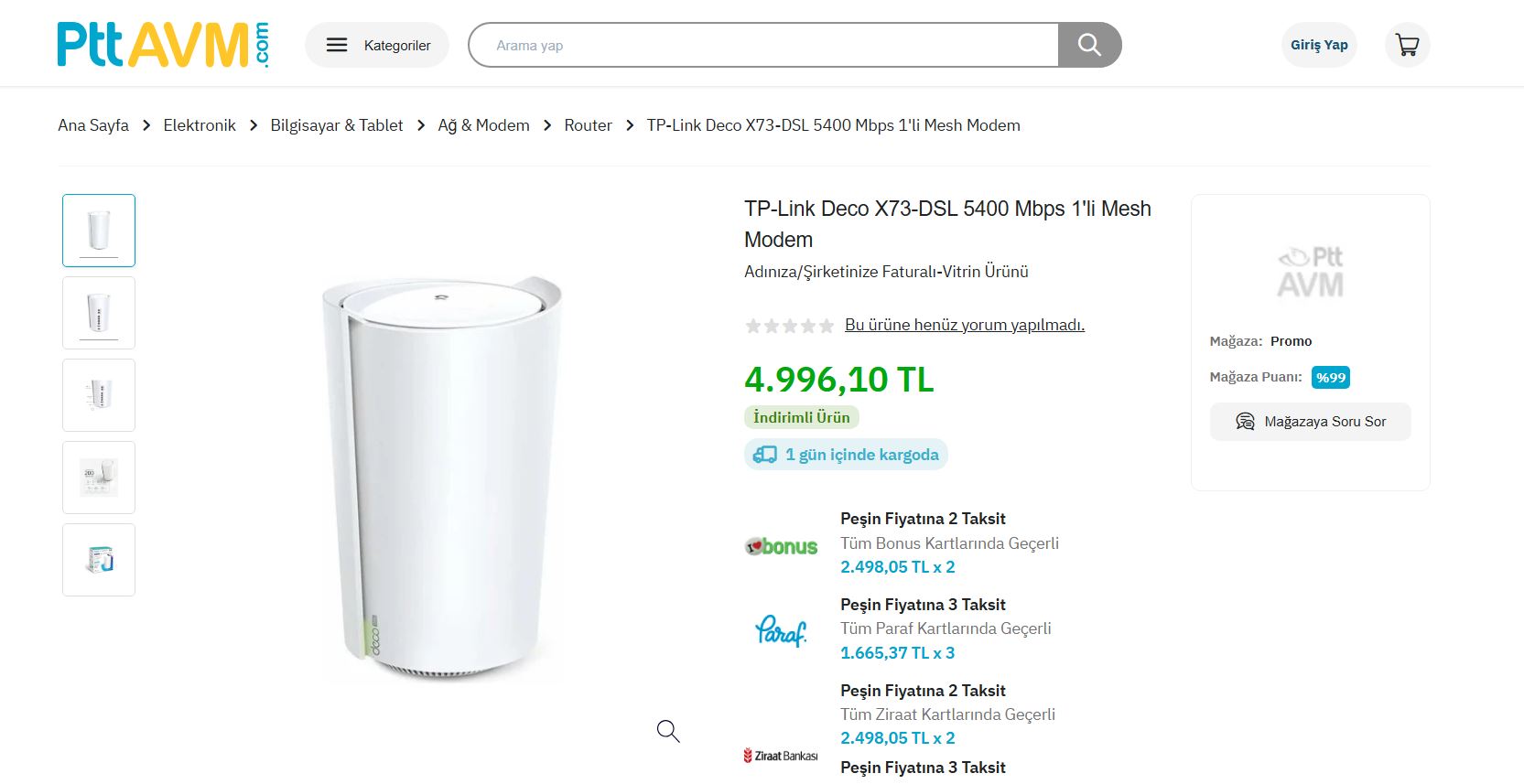Click the star rating icons
This screenshot has height=784, width=1524.
pos(789,326)
